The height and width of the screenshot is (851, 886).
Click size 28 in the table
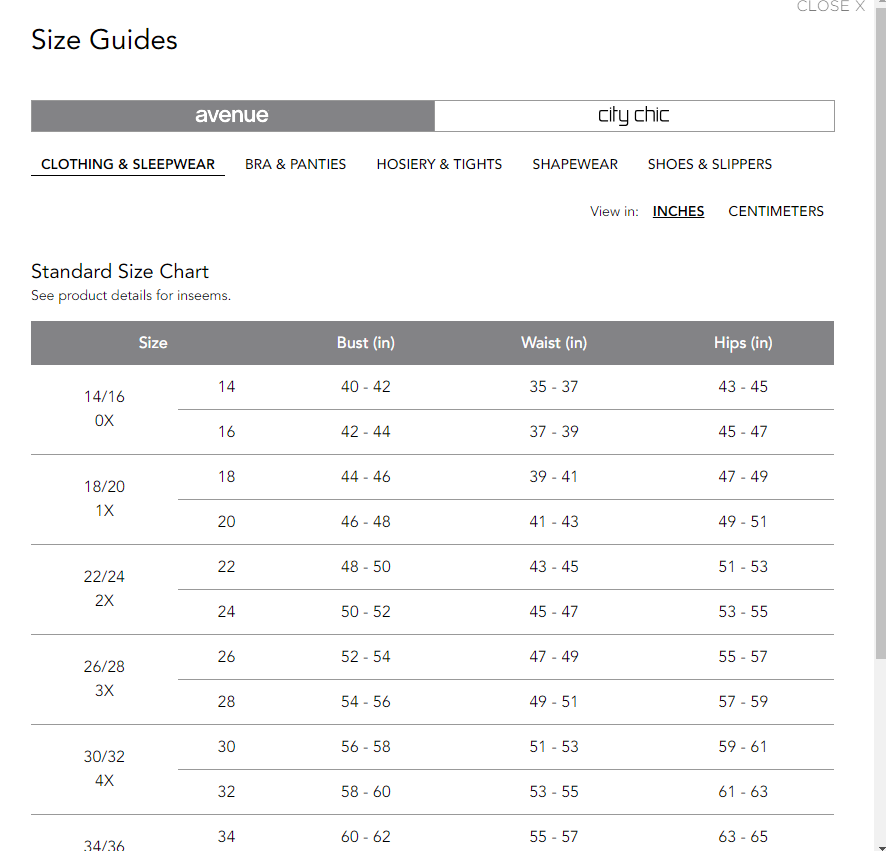tap(227, 702)
